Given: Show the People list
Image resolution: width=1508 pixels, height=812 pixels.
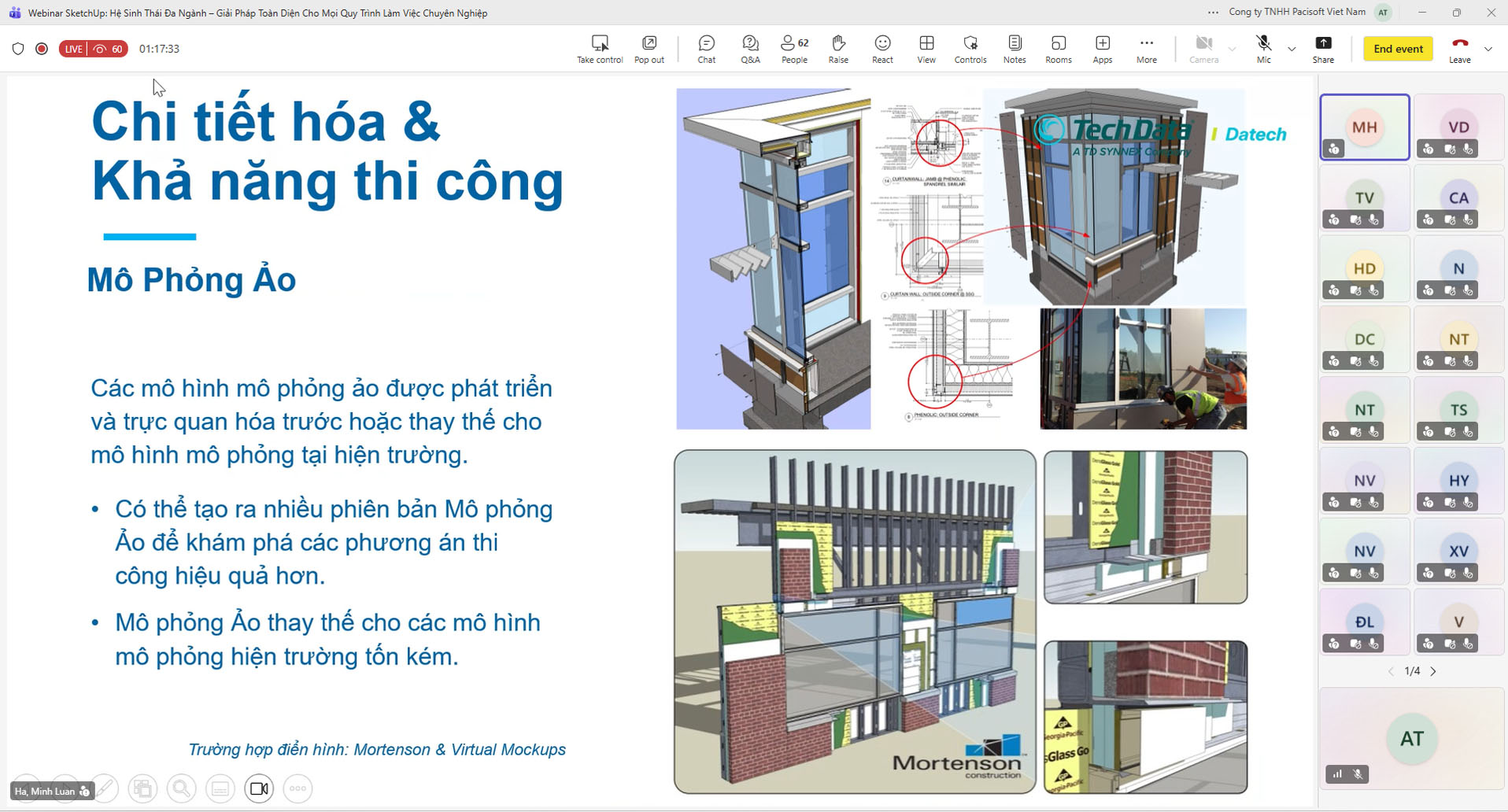Looking at the screenshot, I should click(794, 49).
